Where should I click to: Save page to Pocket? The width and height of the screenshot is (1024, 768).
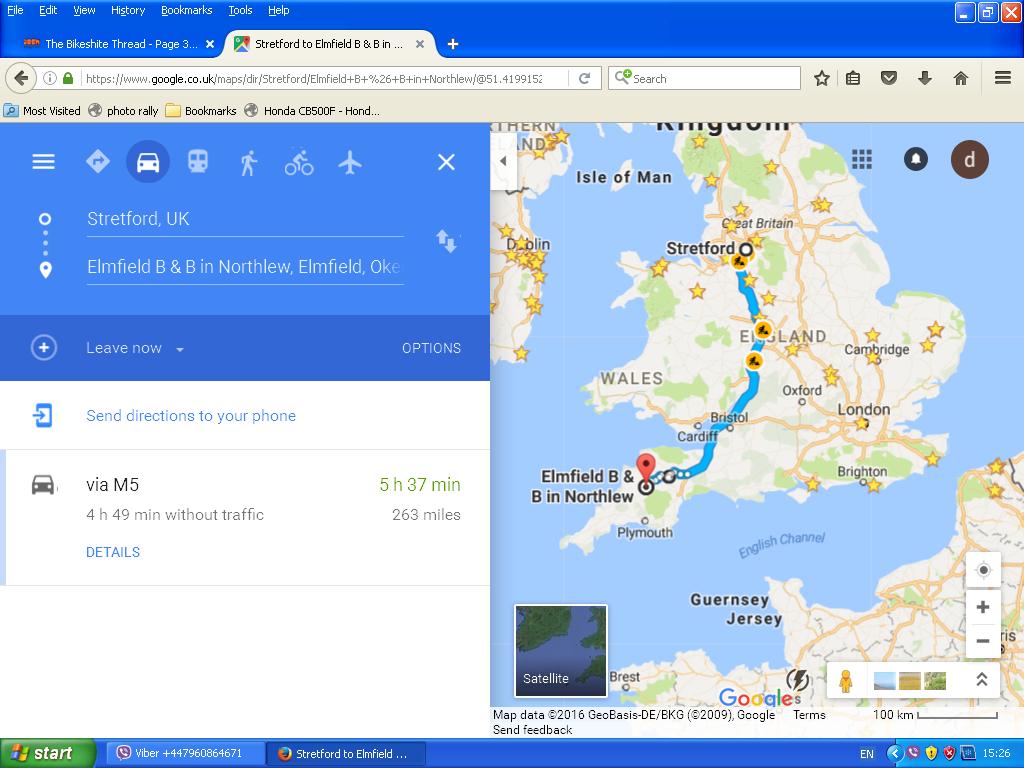888,78
